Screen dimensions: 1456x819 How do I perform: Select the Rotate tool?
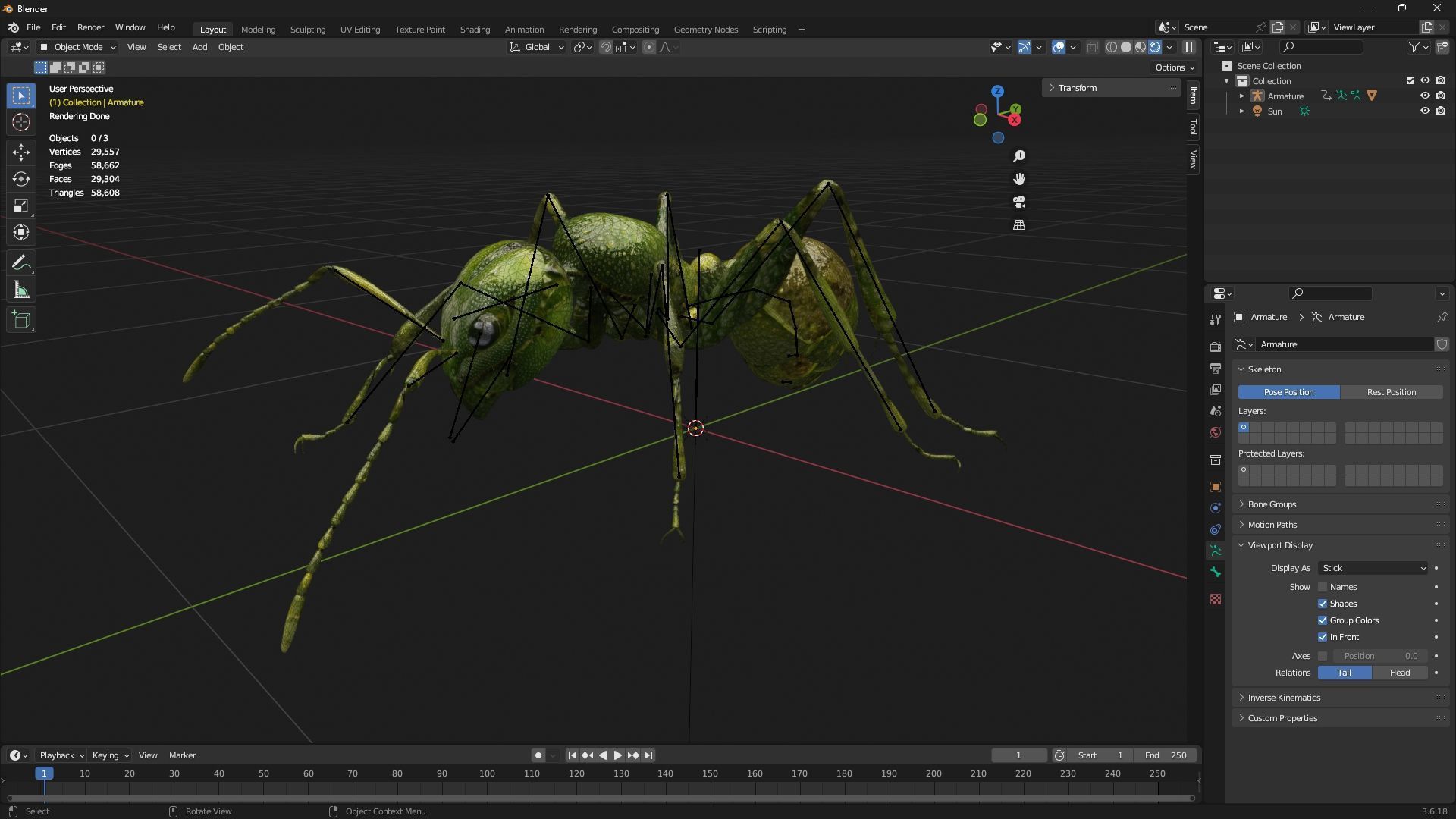pos(21,179)
